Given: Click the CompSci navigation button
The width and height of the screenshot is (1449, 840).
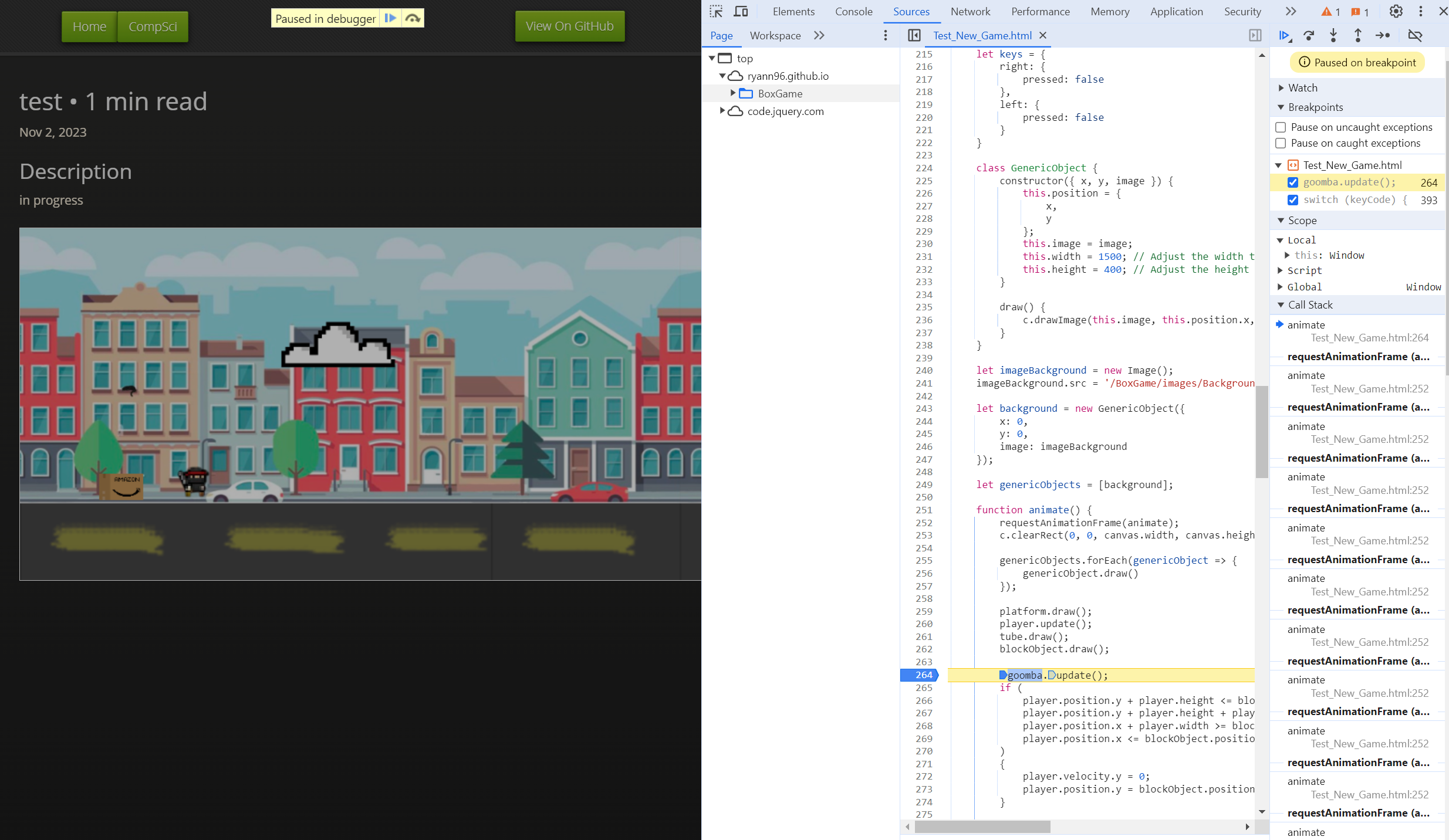Looking at the screenshot, I should coord(153,26).
